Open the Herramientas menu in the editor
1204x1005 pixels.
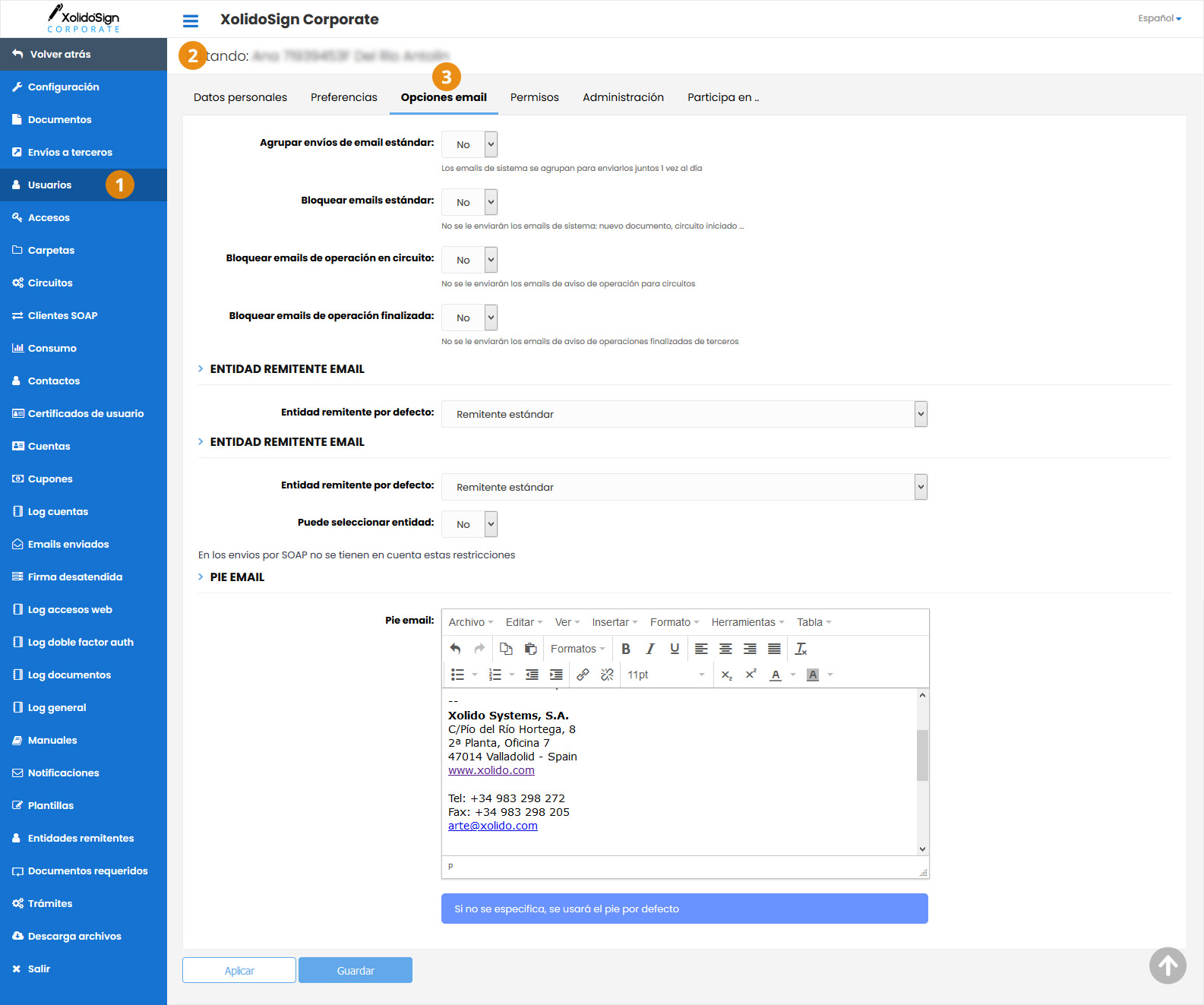pyautogui.click(x=747, y=622)
